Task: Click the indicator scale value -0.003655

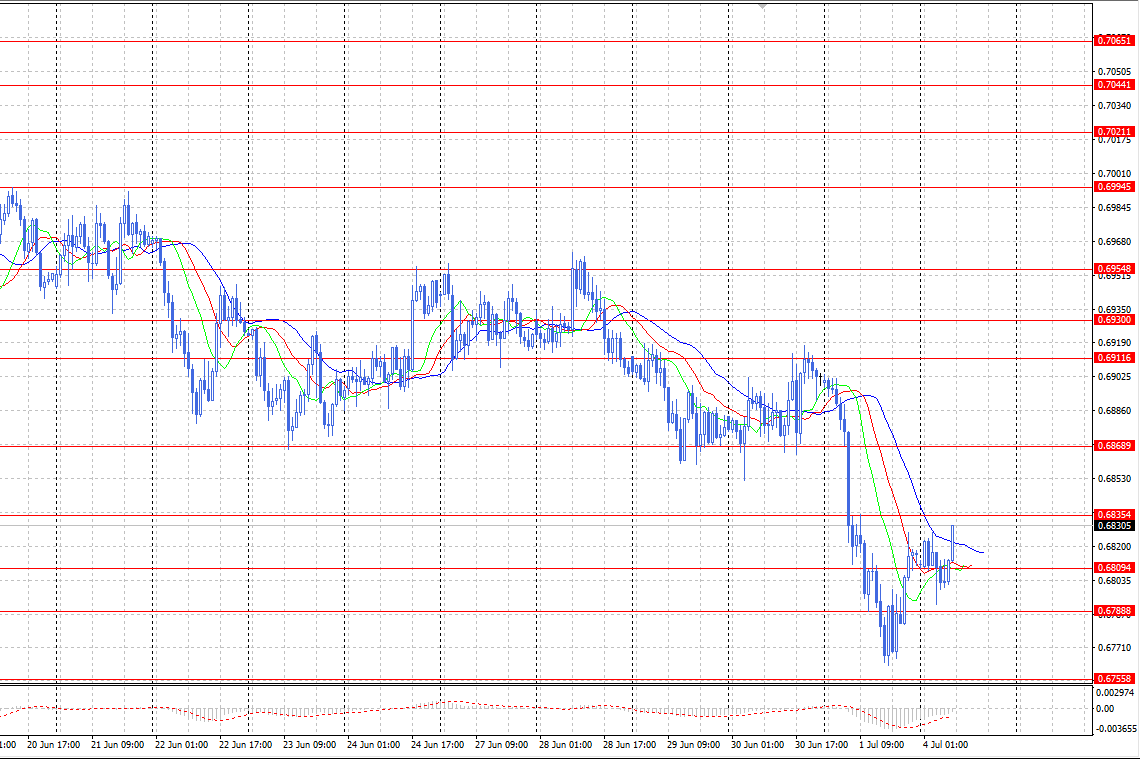Action: point(1115,728)
